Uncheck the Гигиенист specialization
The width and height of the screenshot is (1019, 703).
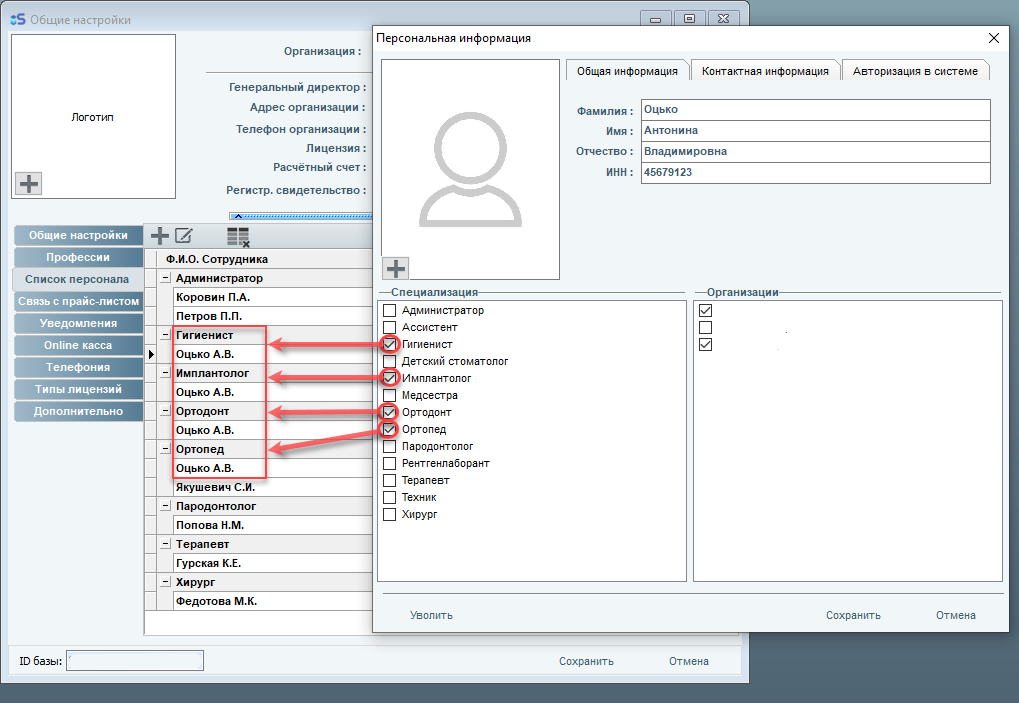(390, 344)
